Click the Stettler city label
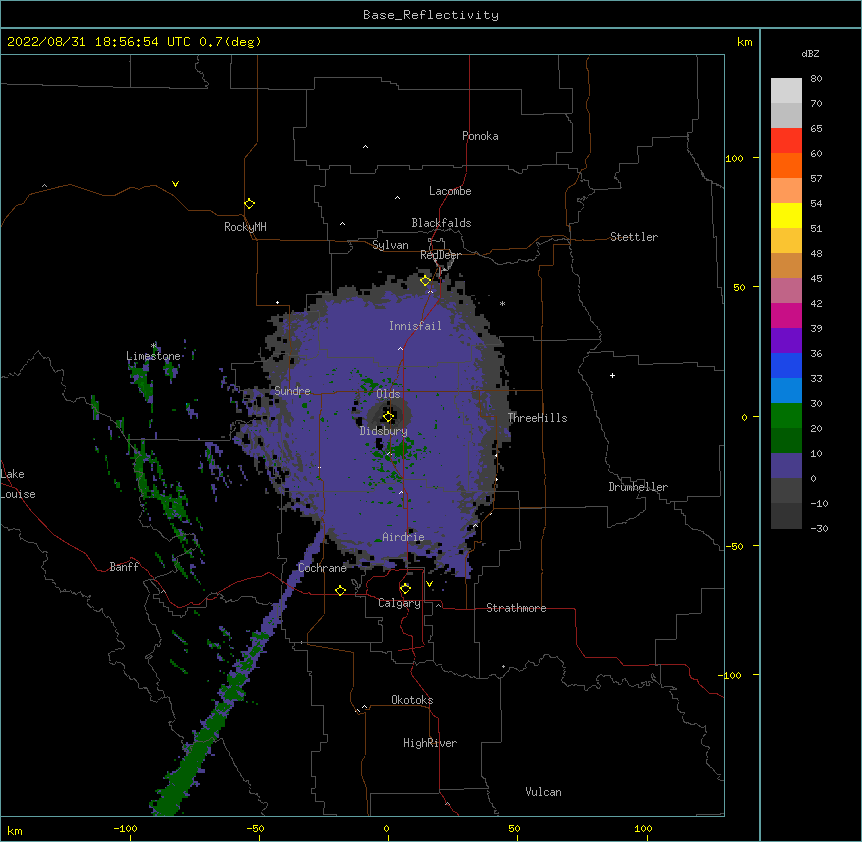This screenshot has height=842, width=862. click(x=634, y=237)
